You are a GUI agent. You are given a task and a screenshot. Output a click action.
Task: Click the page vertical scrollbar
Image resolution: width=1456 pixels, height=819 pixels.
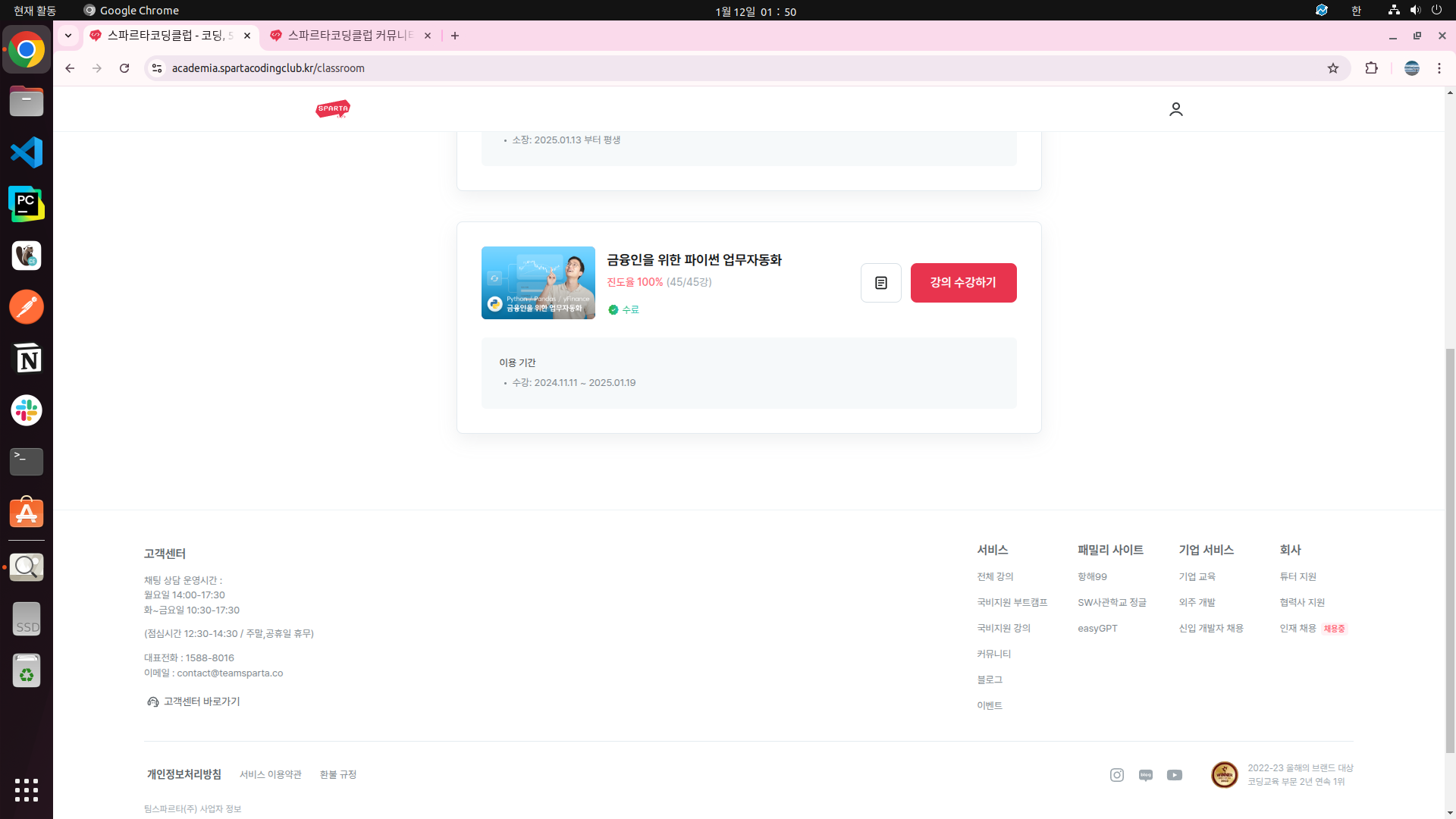point(1450,550)
